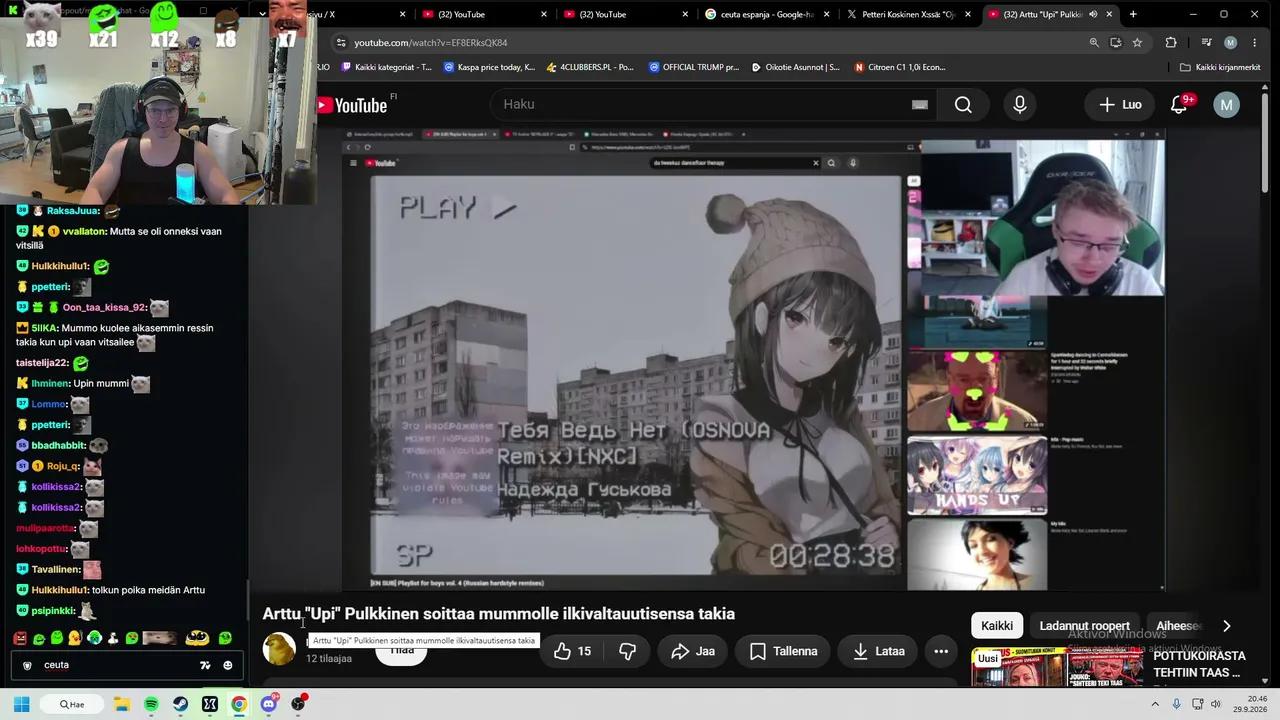1280x720 pixels.
Task: Open the media control icon in Chrome toolbar
Action: pos(1207,43)
